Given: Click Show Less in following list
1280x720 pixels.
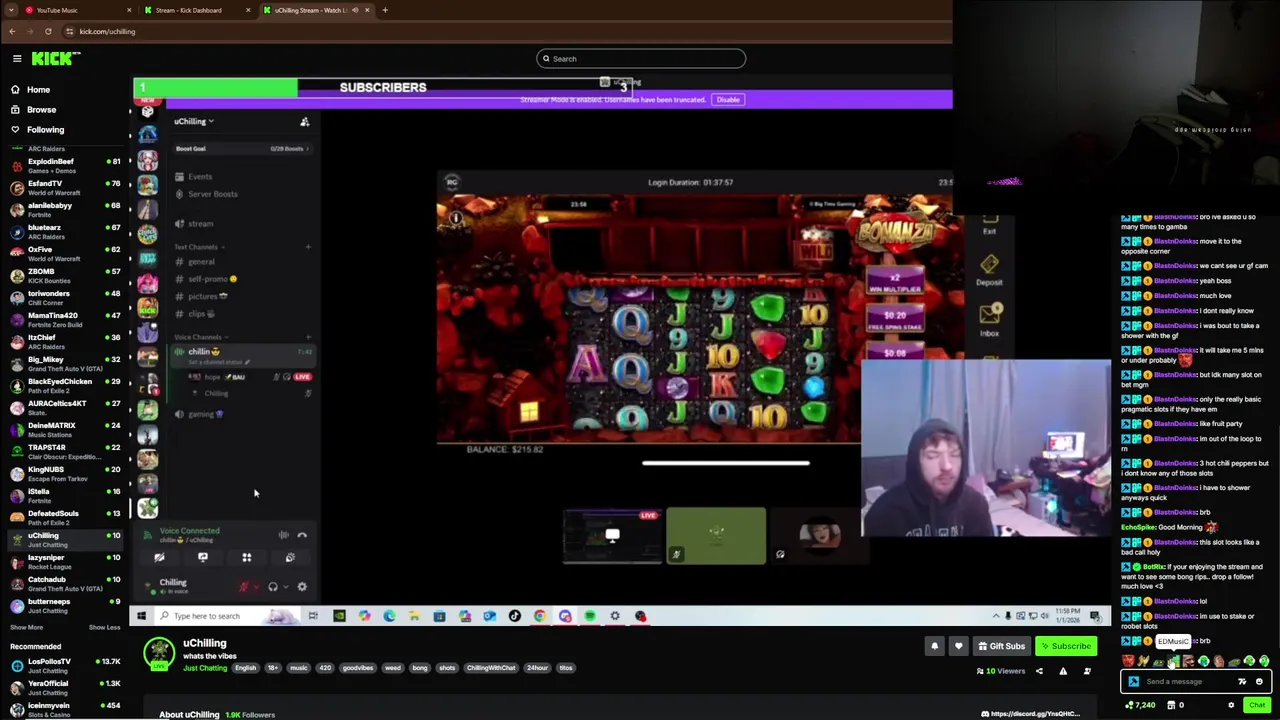Looking at the screenshot, I should (x=104, y=627).
